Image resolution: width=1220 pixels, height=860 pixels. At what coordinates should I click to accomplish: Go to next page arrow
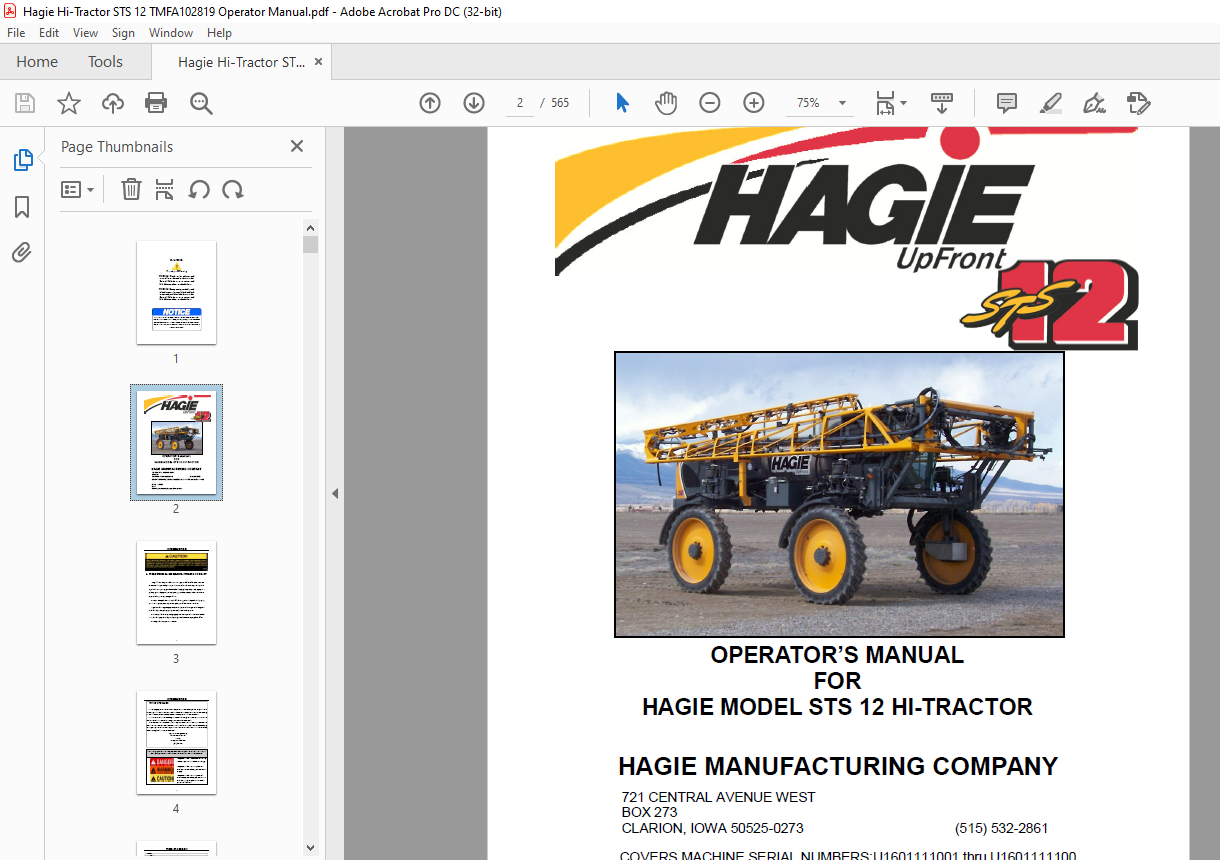[x=474, y=103]
